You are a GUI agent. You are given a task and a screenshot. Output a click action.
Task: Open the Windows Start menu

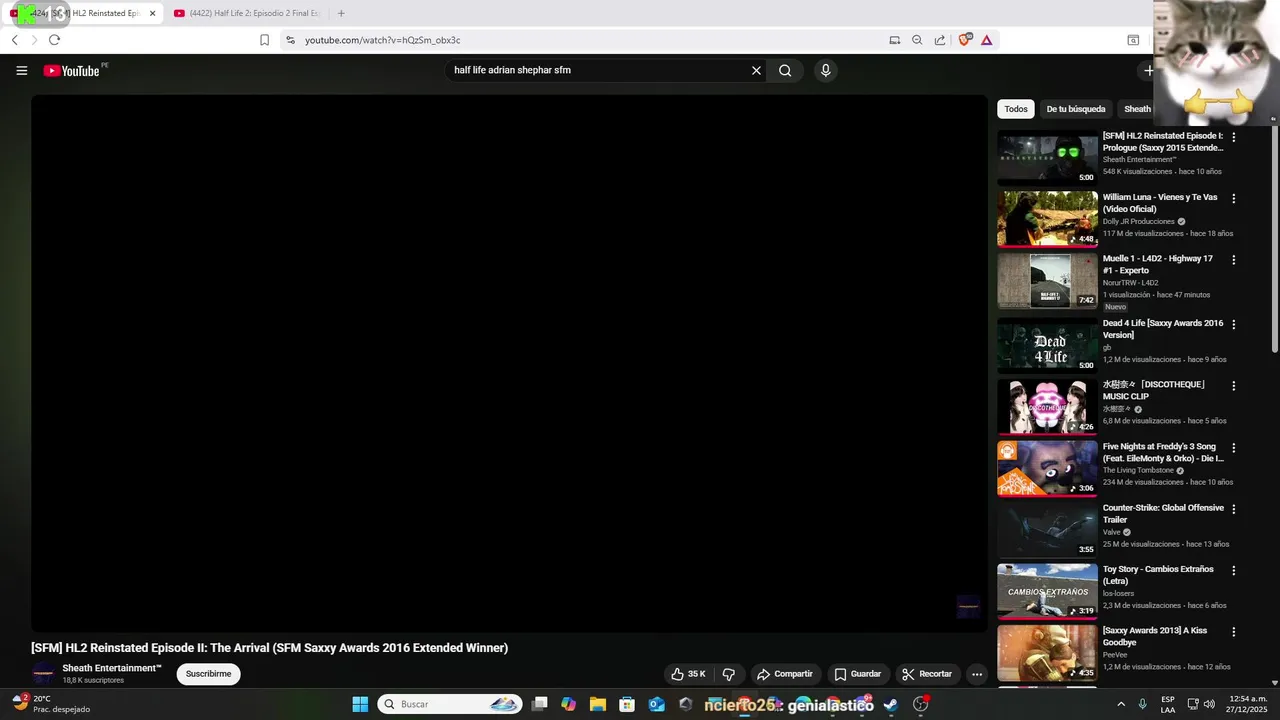[x=360, y=704]
